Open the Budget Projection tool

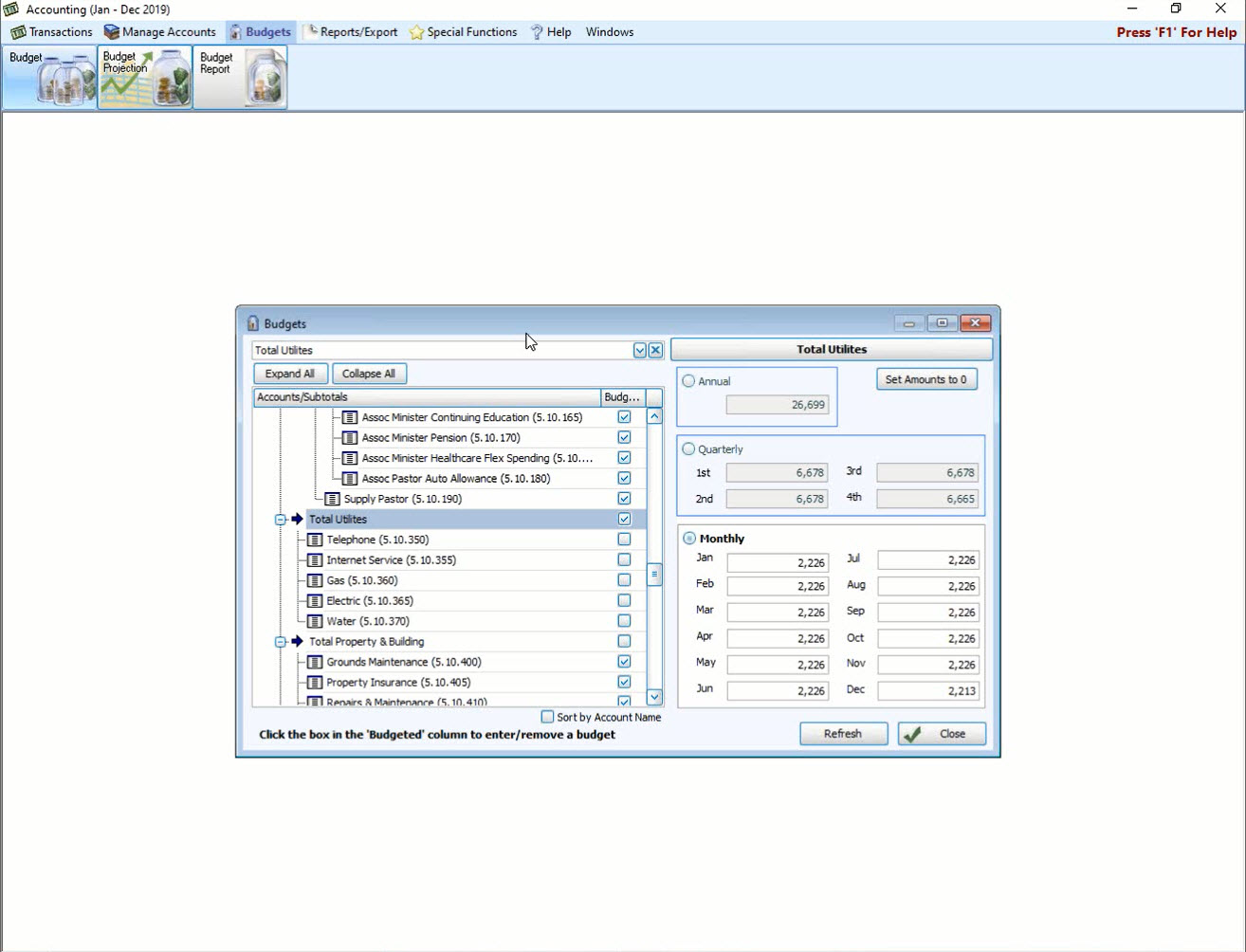pyautogui.click(x=144, y=76)
